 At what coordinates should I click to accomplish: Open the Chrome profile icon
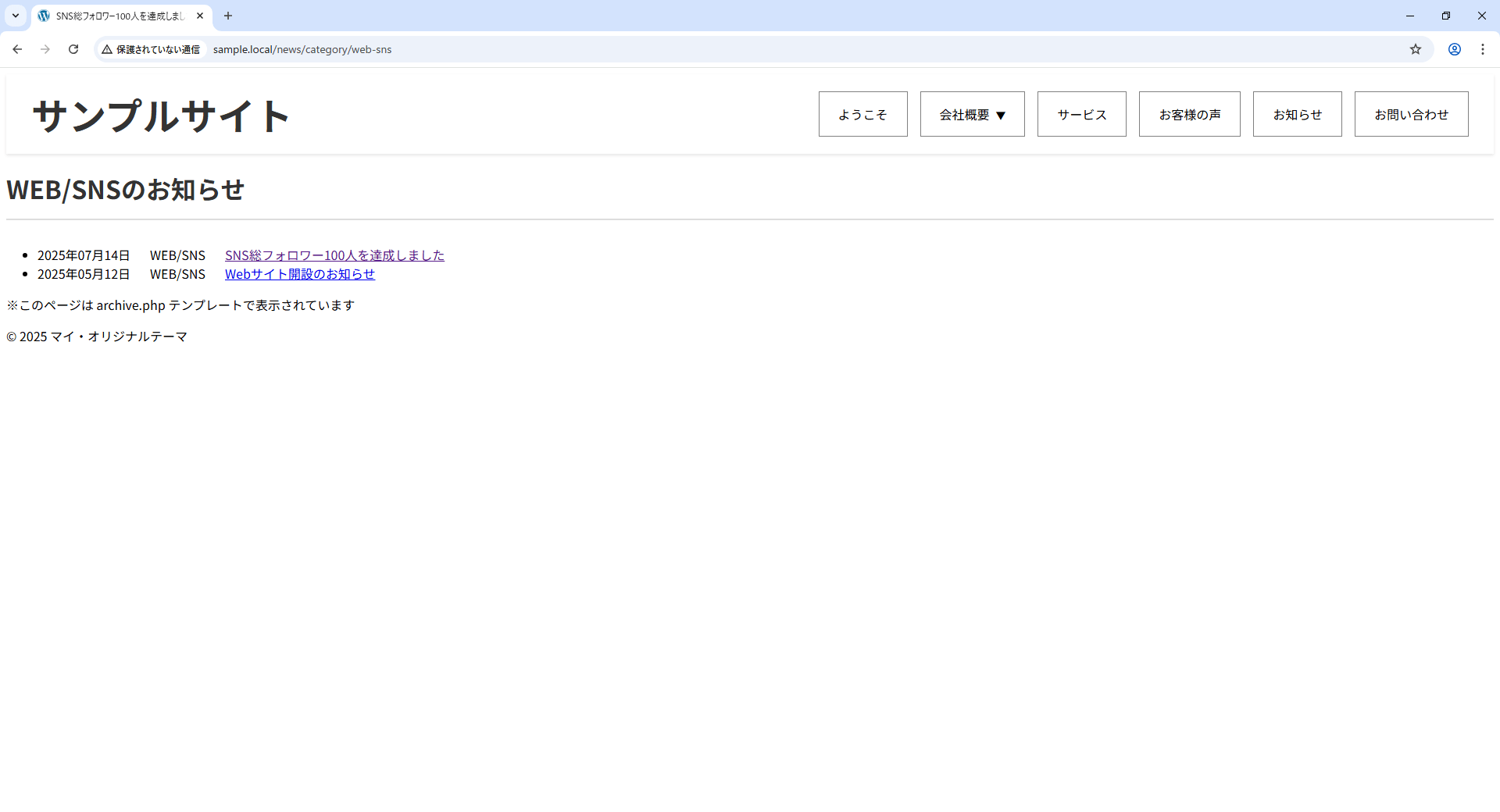point(1455,49)
